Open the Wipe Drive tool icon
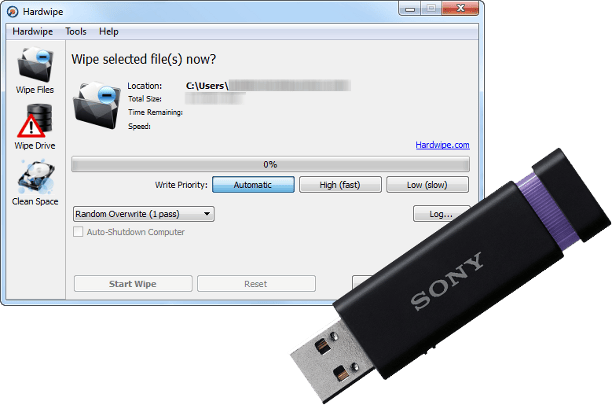Image resolution: width=612 pixels, height=405 pixels. click(x=34, y=121)
